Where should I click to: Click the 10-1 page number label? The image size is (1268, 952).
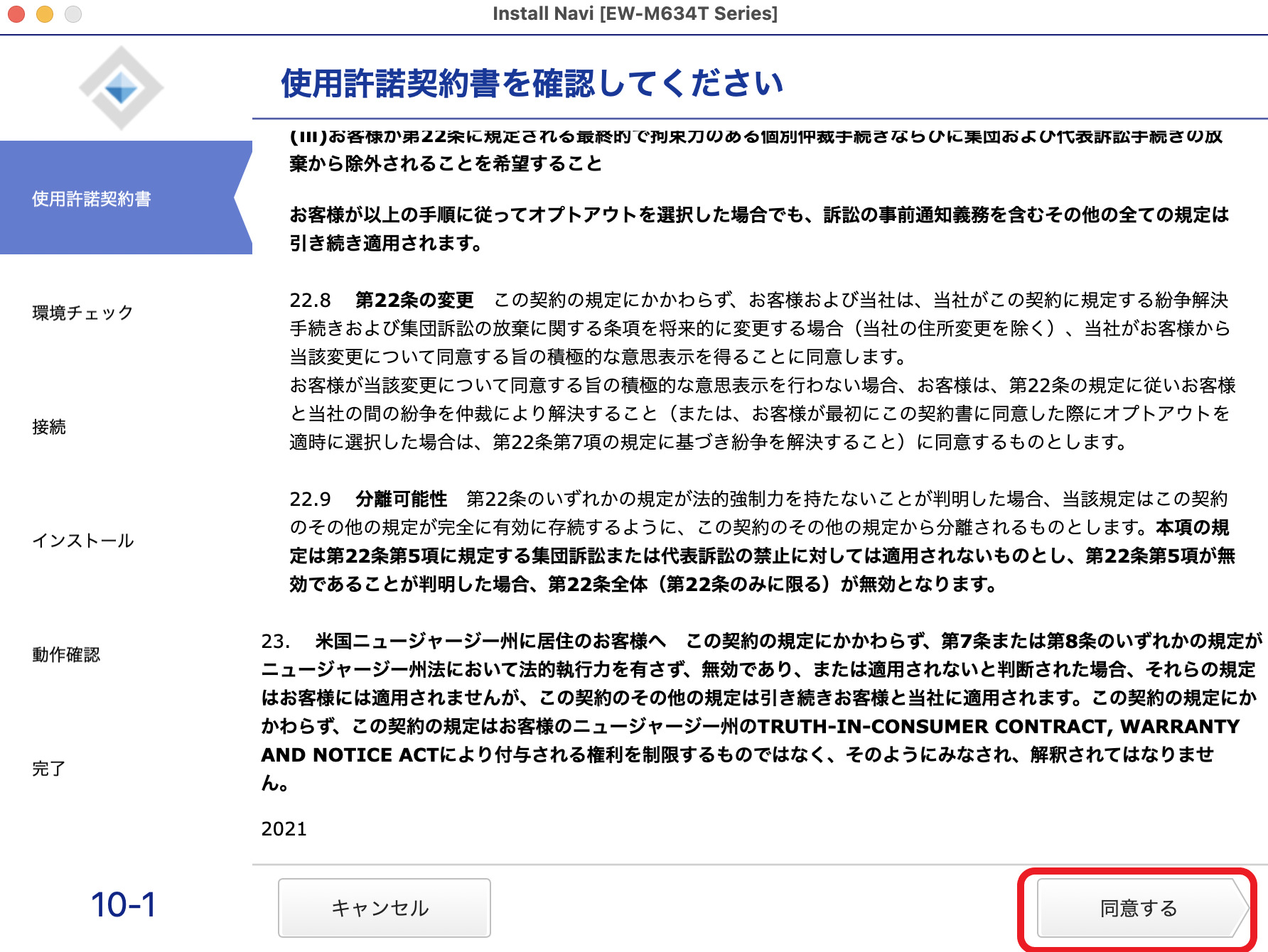click(x=123, y=905)
